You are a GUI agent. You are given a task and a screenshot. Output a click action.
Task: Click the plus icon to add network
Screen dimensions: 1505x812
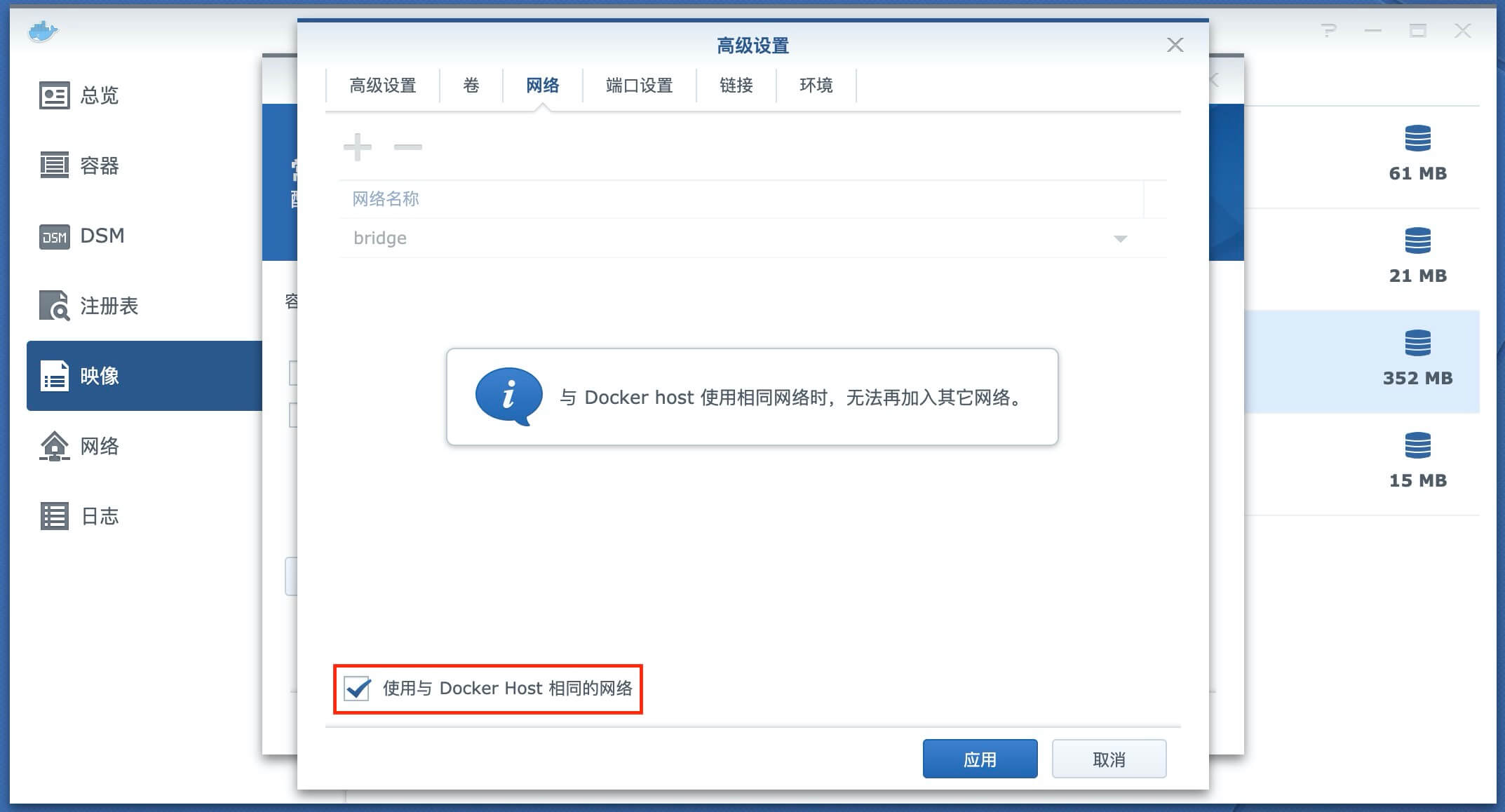click(x=357, y=147)
